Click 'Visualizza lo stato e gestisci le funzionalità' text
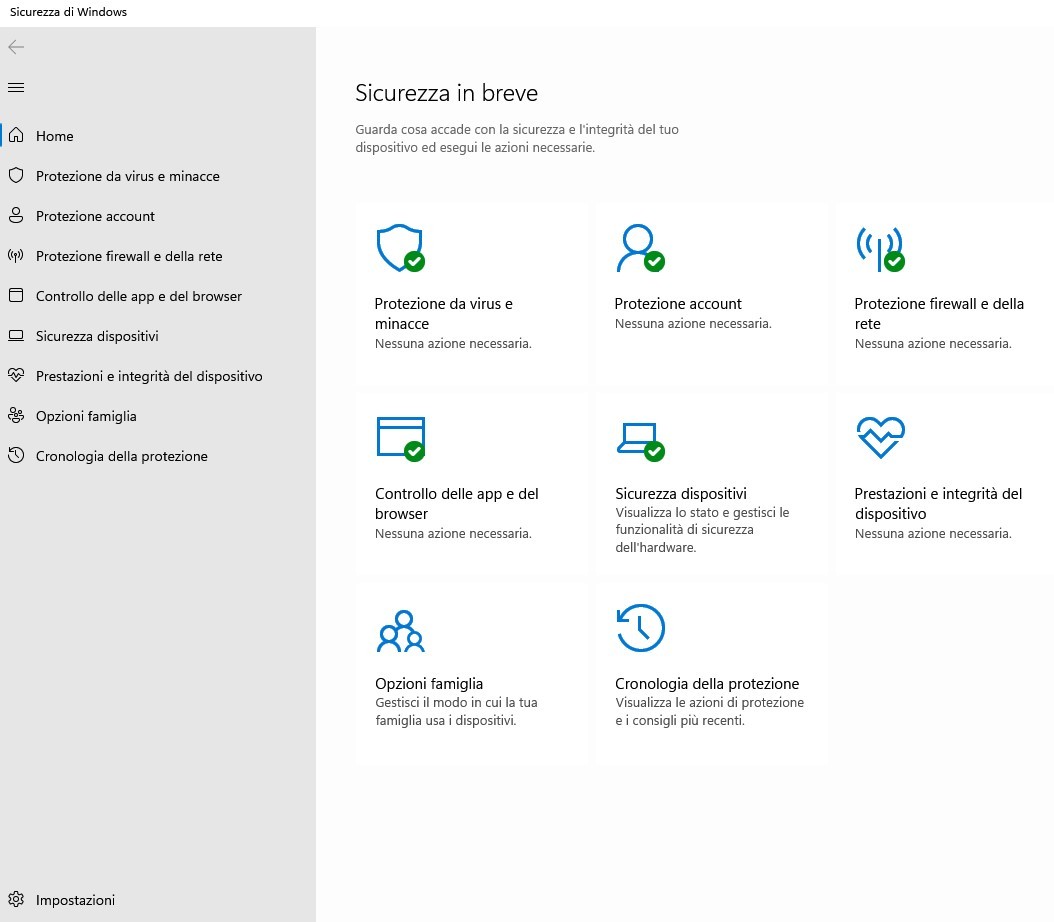 click(x=702, y=530)
